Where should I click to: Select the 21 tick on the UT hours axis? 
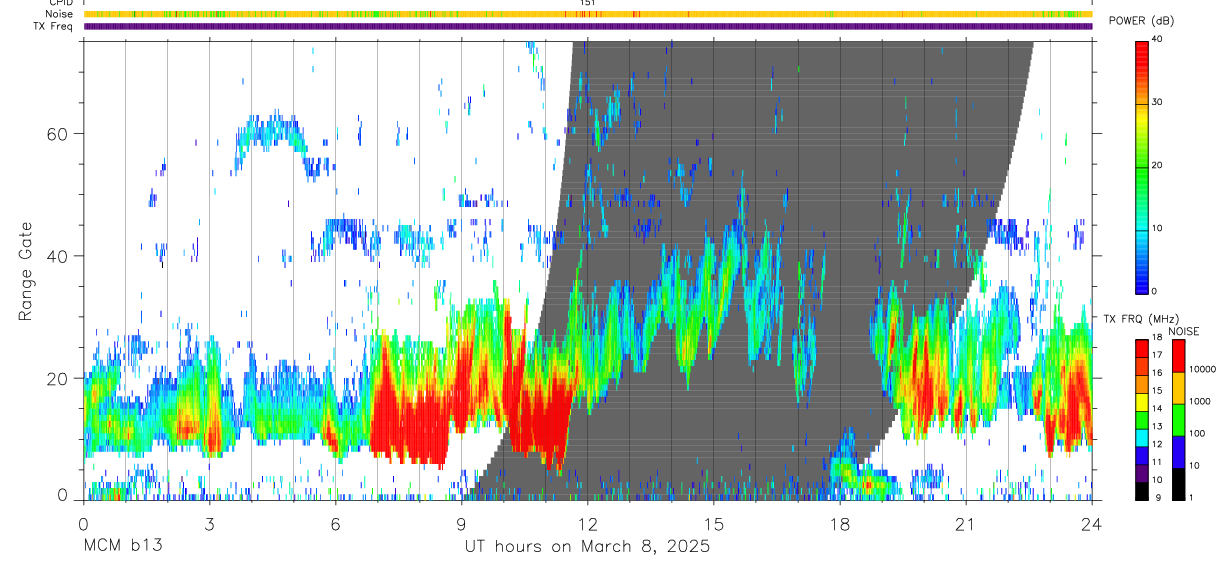coord(966,523)
